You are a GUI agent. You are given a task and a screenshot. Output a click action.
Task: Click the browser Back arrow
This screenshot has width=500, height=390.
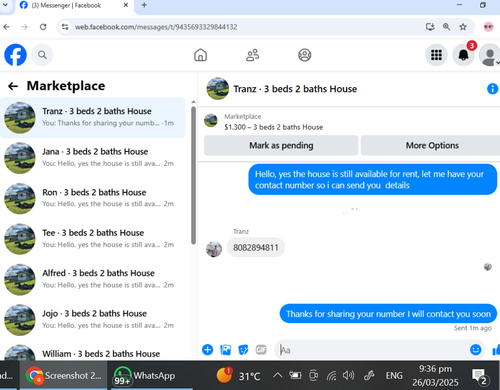click(7, 27)
